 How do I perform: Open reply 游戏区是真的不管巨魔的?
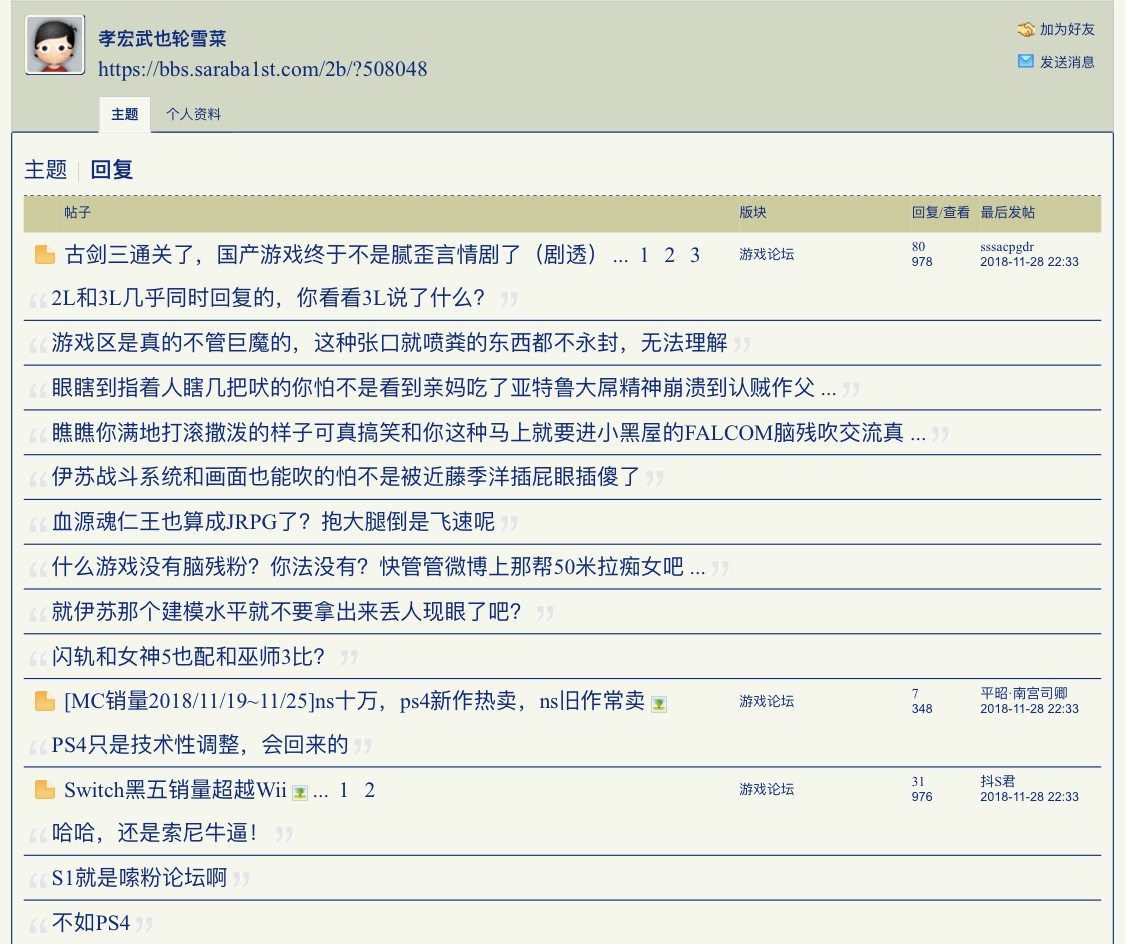click(x=390, y=343)
